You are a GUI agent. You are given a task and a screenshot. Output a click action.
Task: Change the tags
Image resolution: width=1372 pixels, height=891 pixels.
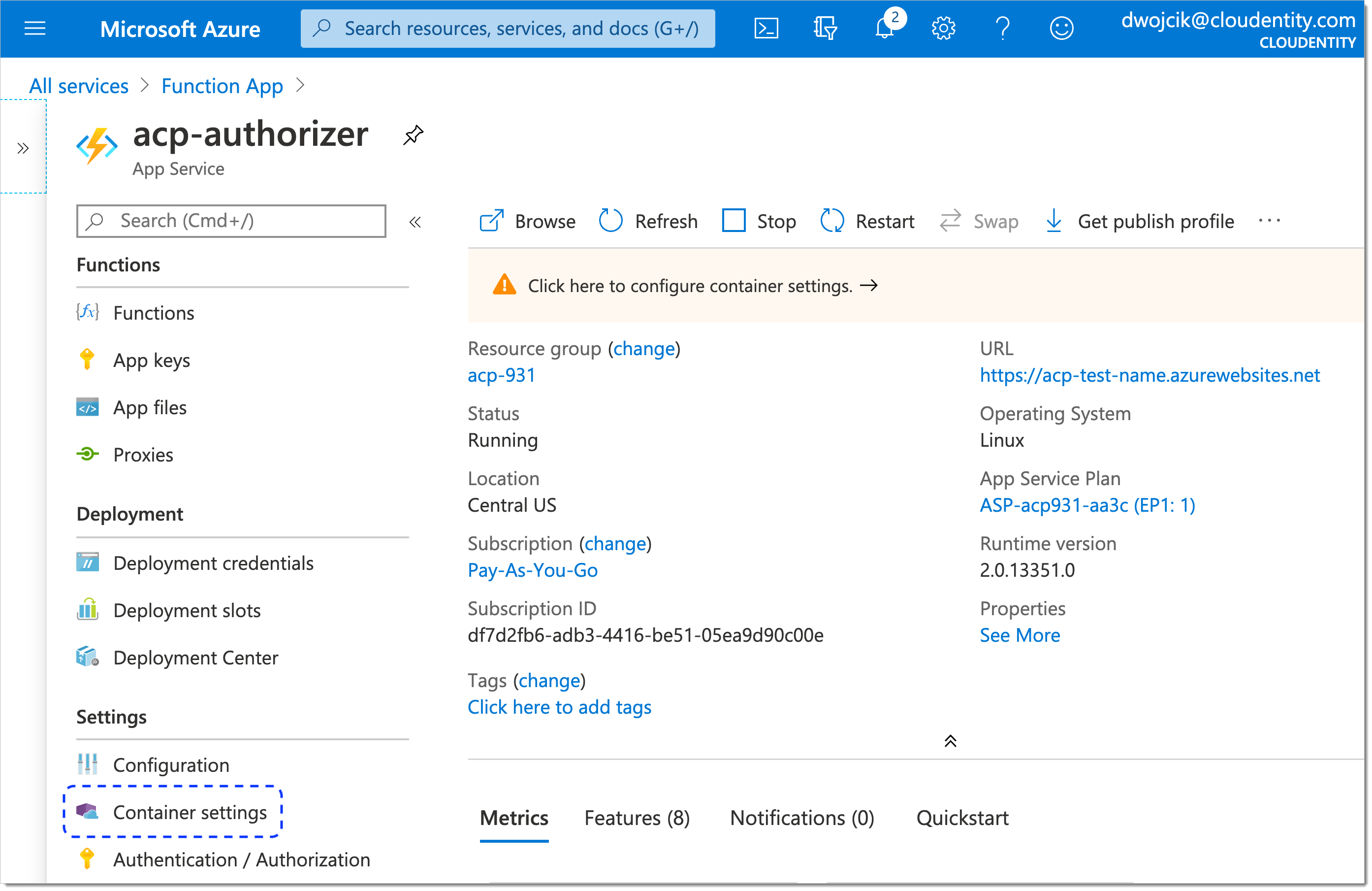coord(549,681)
